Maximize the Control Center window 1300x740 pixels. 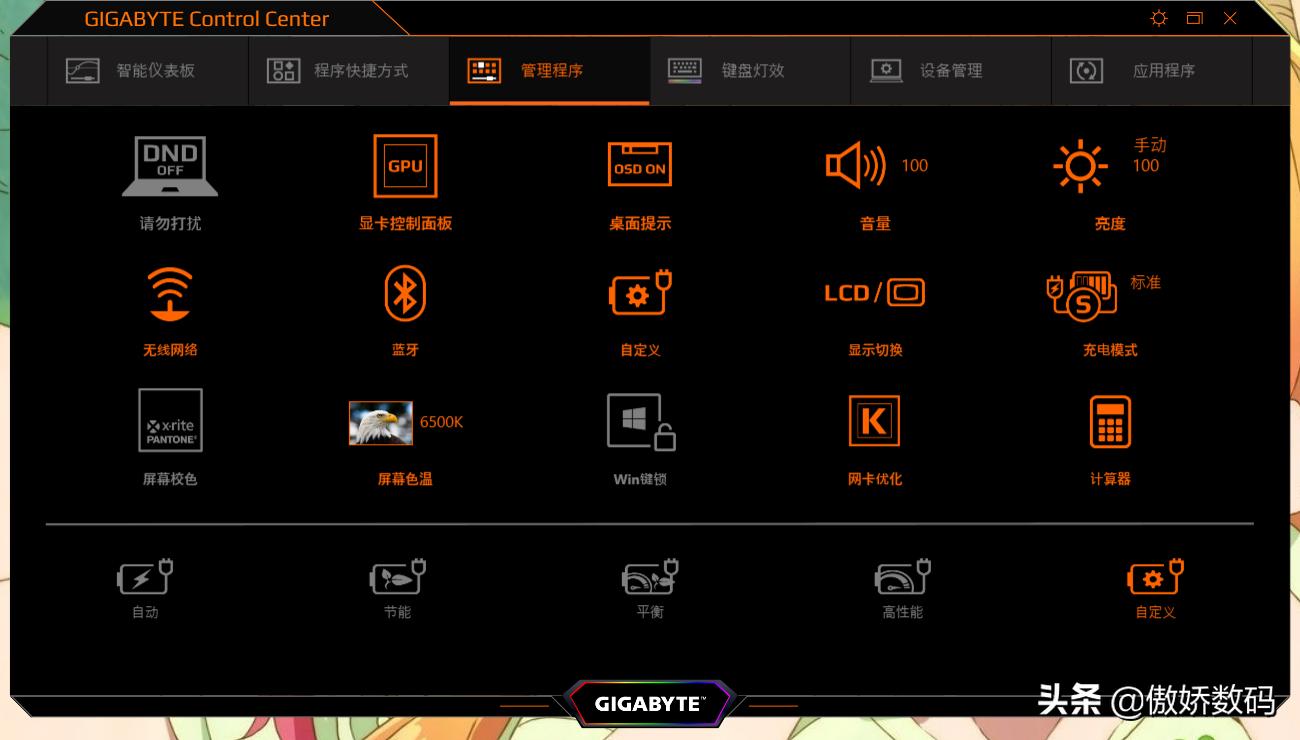pos(1195,18)
